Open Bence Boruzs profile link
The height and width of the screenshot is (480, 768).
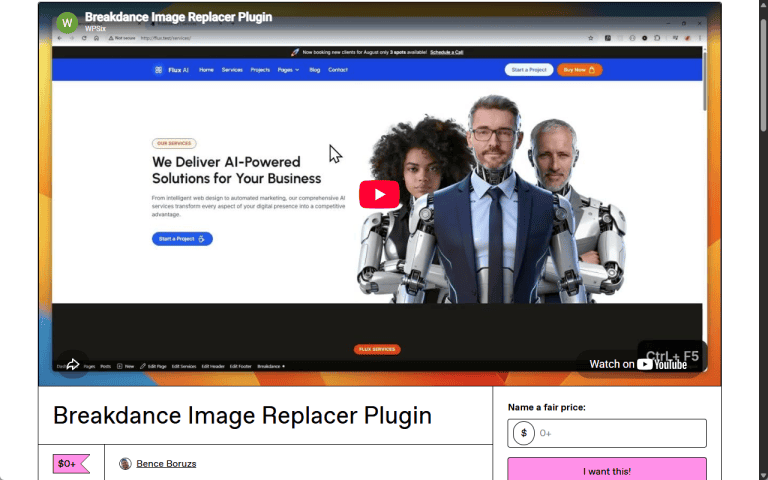coord(166,463)
